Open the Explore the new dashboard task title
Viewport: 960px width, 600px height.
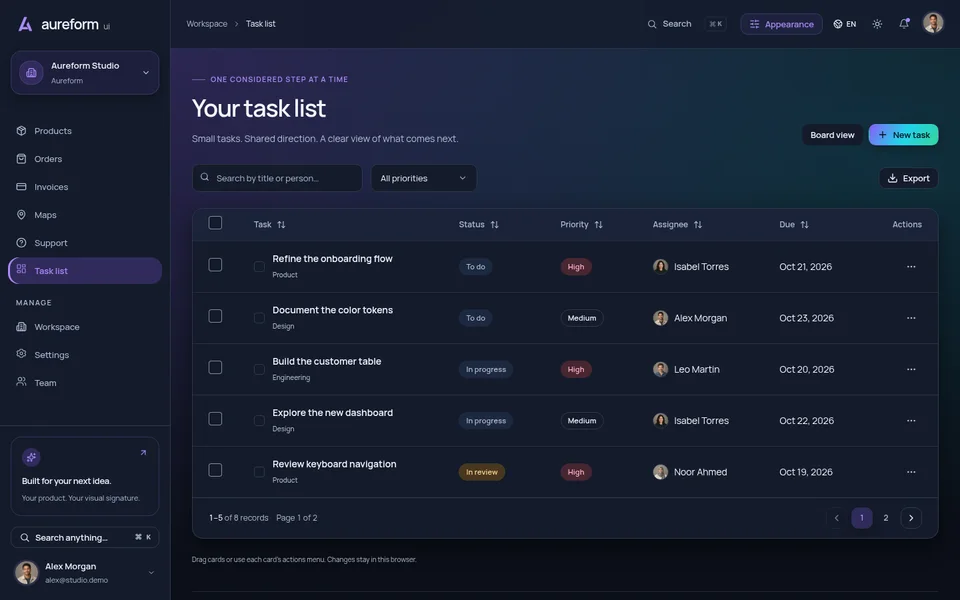[x=332, y=413]
